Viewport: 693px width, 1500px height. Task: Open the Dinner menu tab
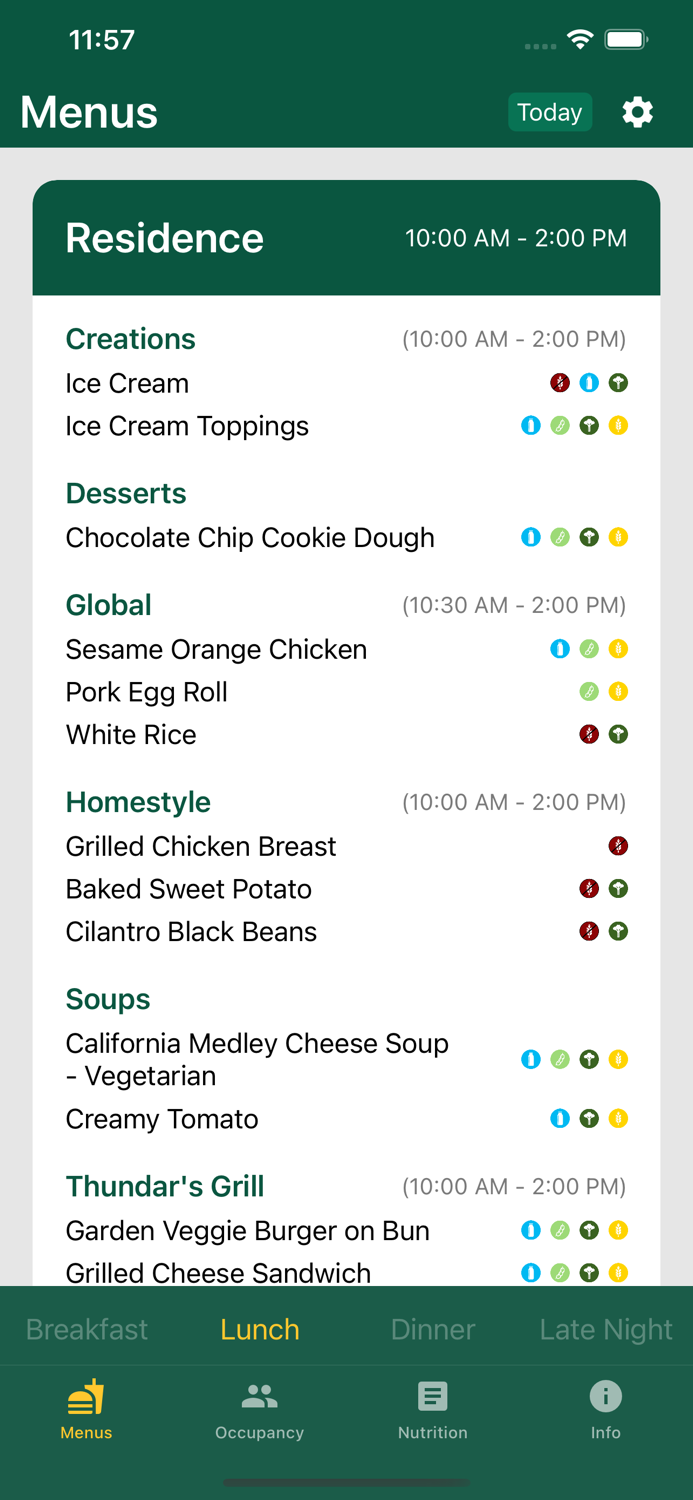432,1329
